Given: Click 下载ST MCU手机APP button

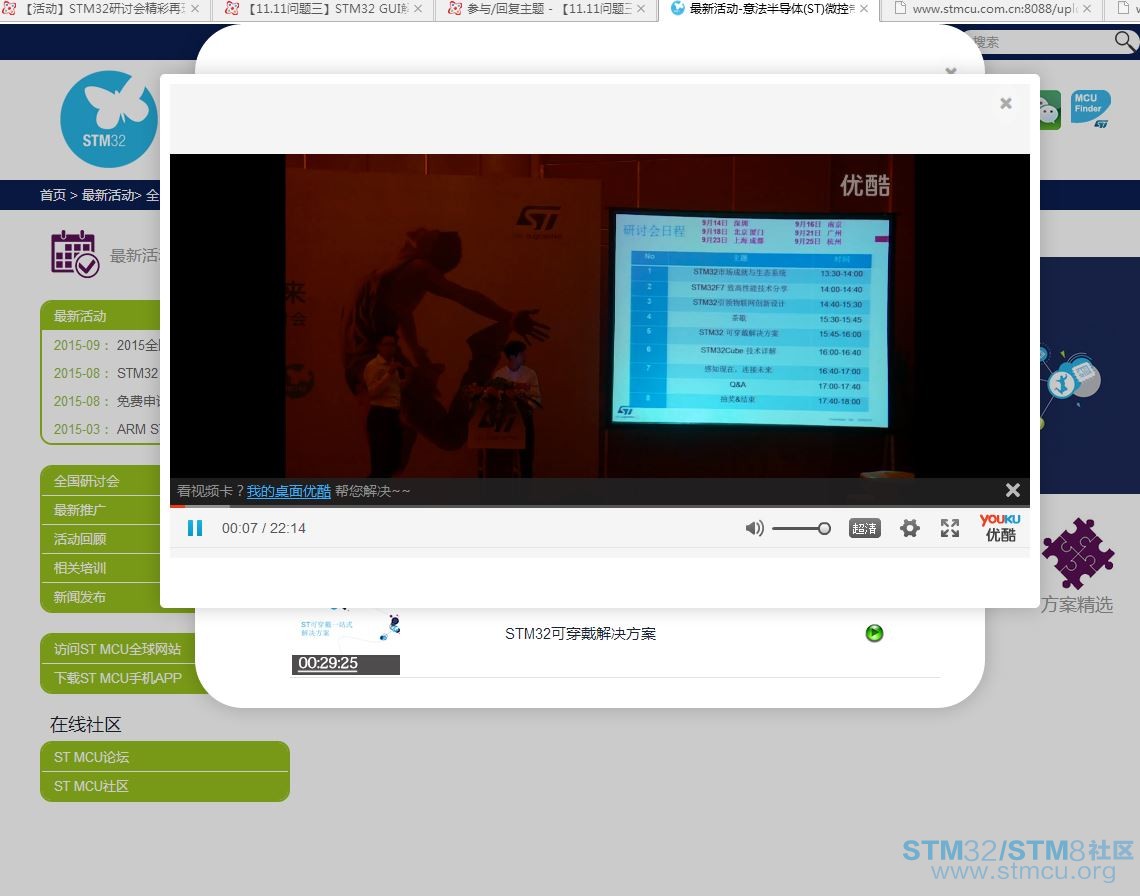Looking at the screenshot, I should 119,678.
